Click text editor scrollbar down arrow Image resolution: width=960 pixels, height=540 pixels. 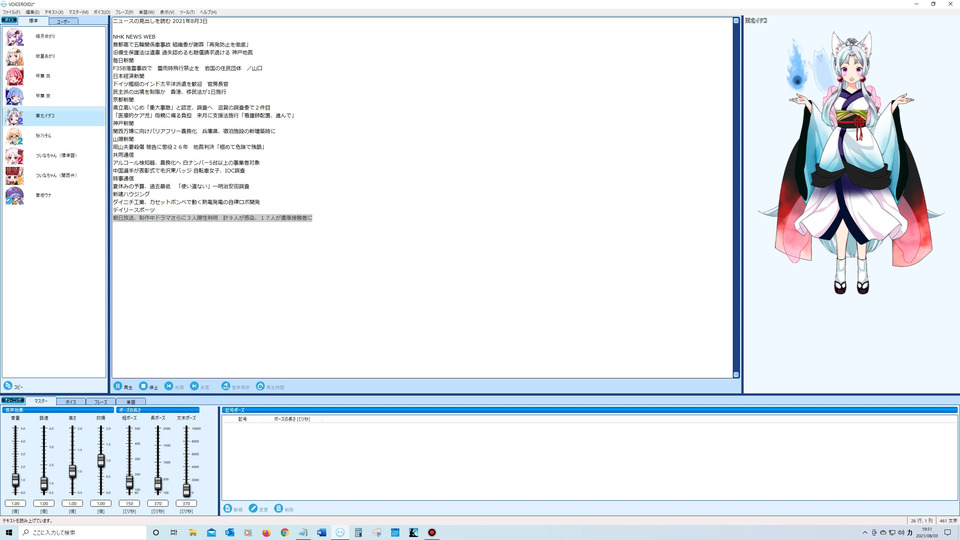coord(736,375)
